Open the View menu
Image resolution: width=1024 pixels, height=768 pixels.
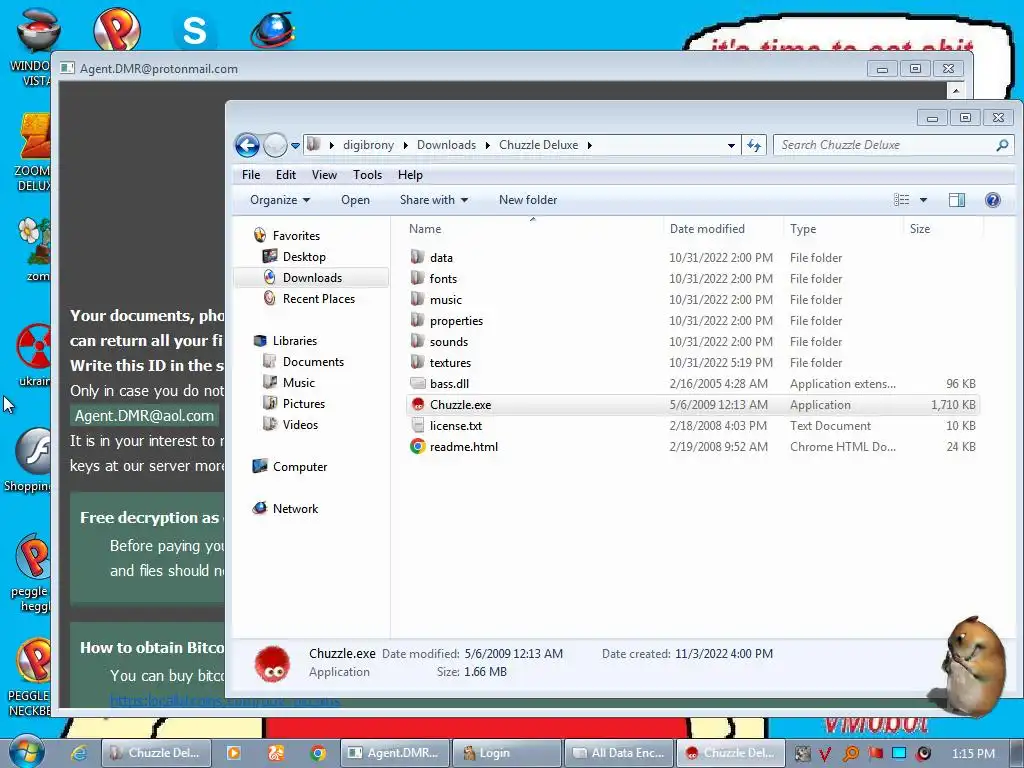click(324, 175)
